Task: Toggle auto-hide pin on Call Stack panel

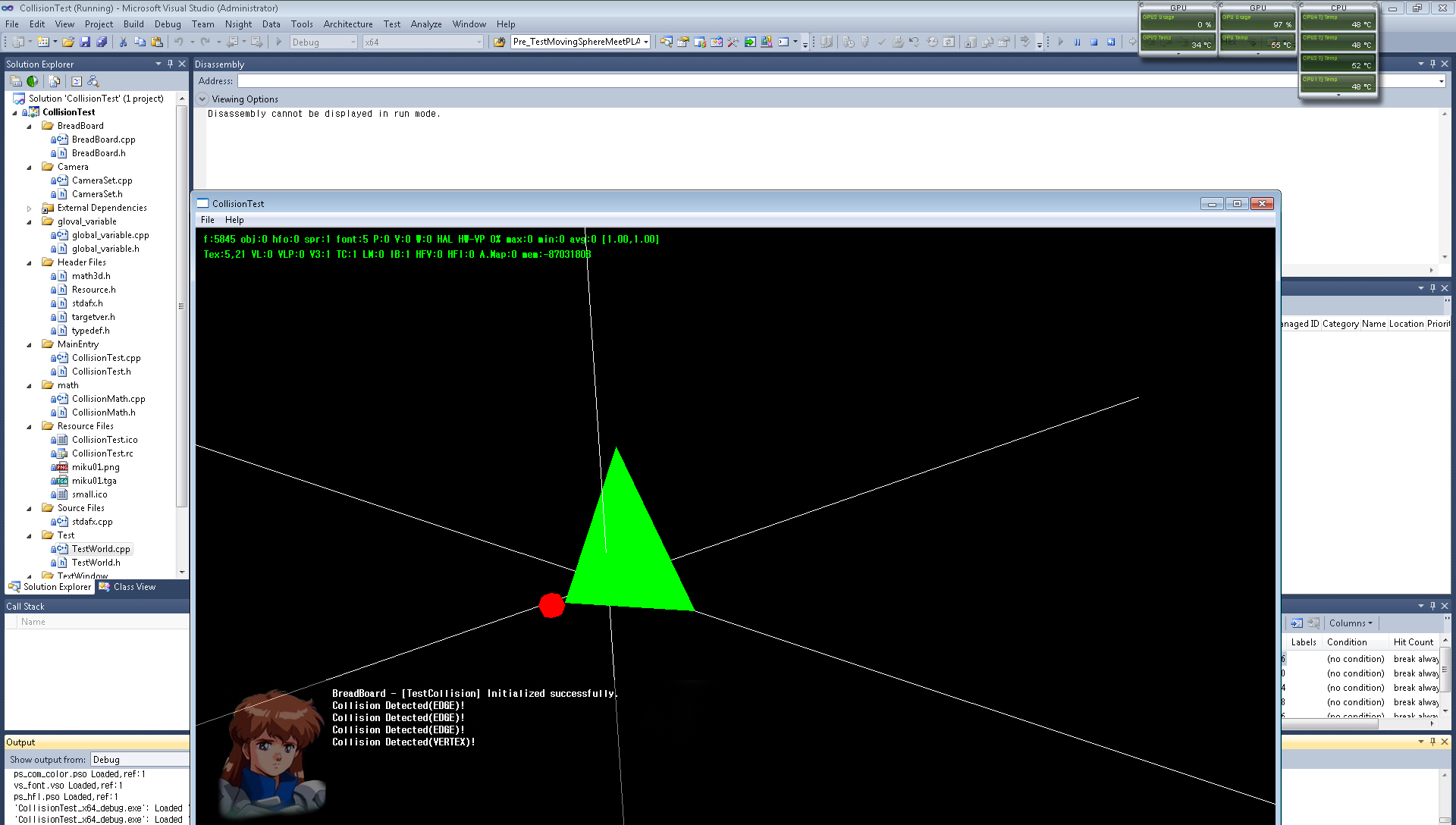Action: 1432,606
